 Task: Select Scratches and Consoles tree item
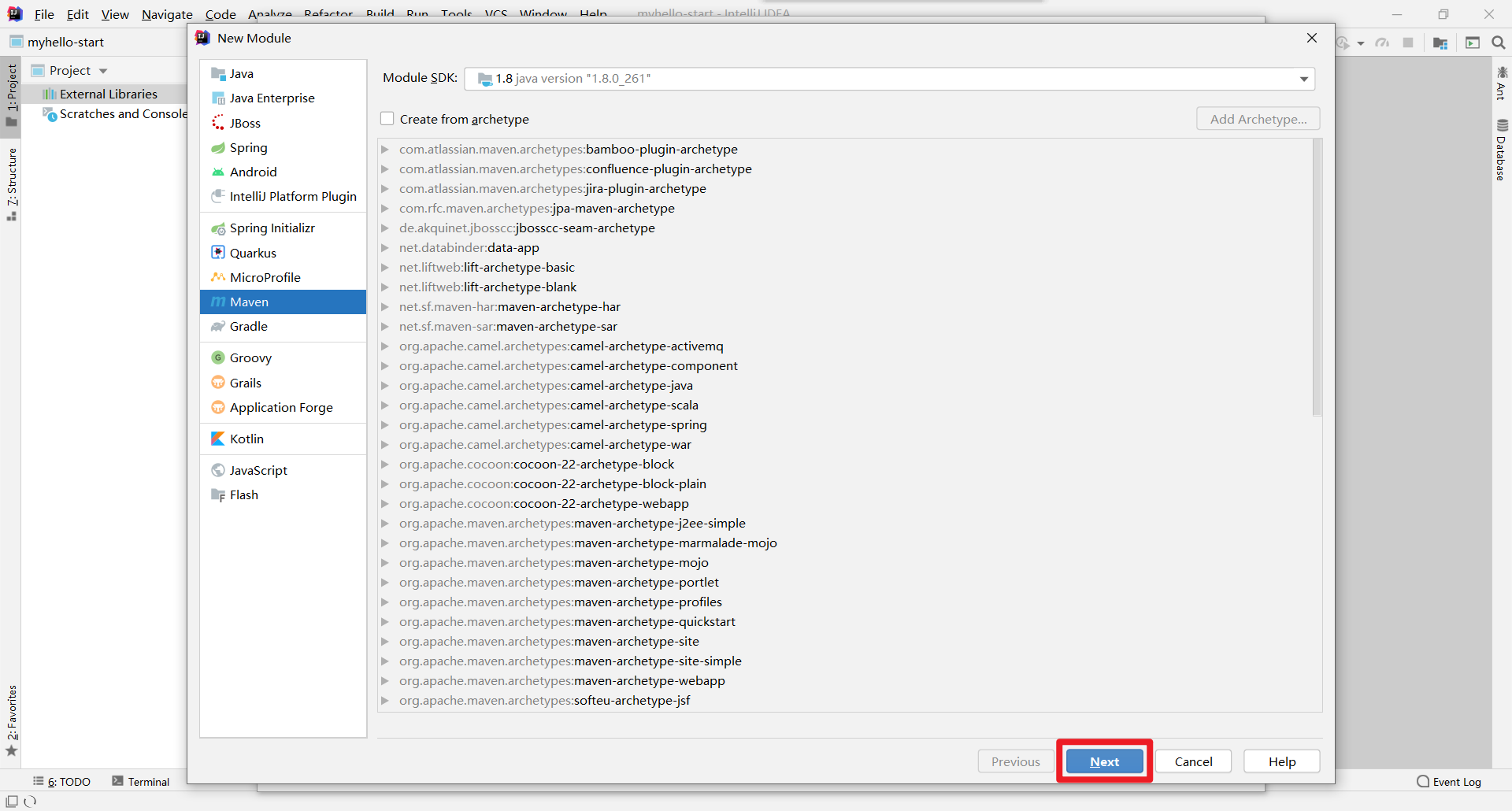tap(115, 114)
